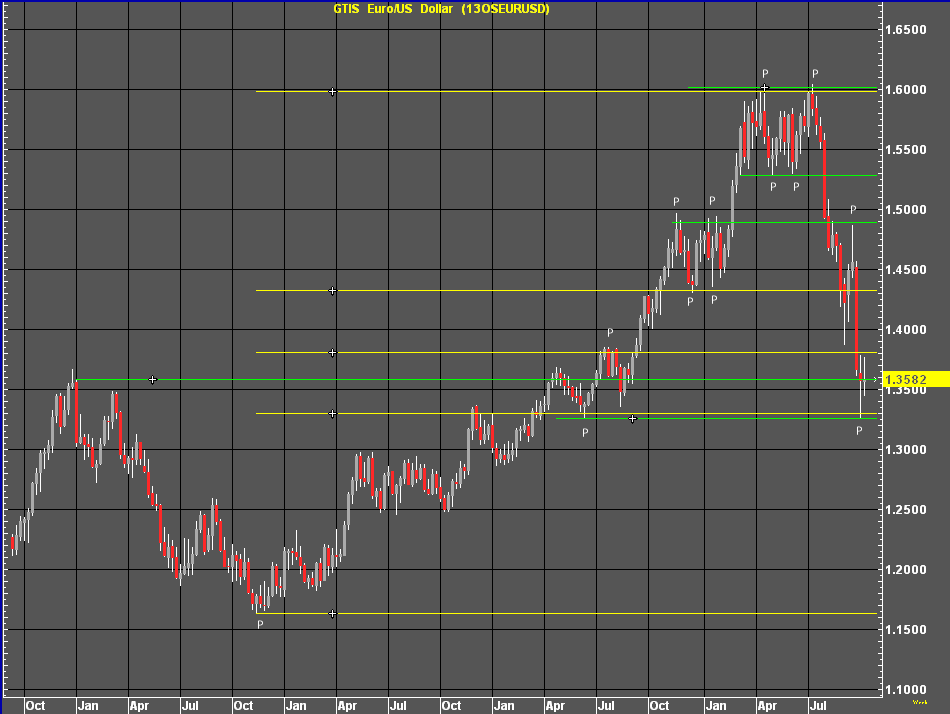Click the crosshair handle on the lower green line

633,419
